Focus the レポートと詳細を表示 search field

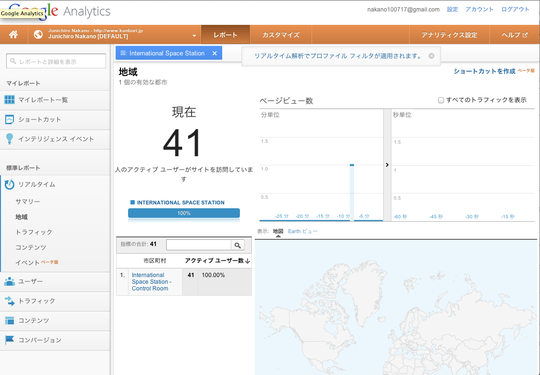coord(56,61)
